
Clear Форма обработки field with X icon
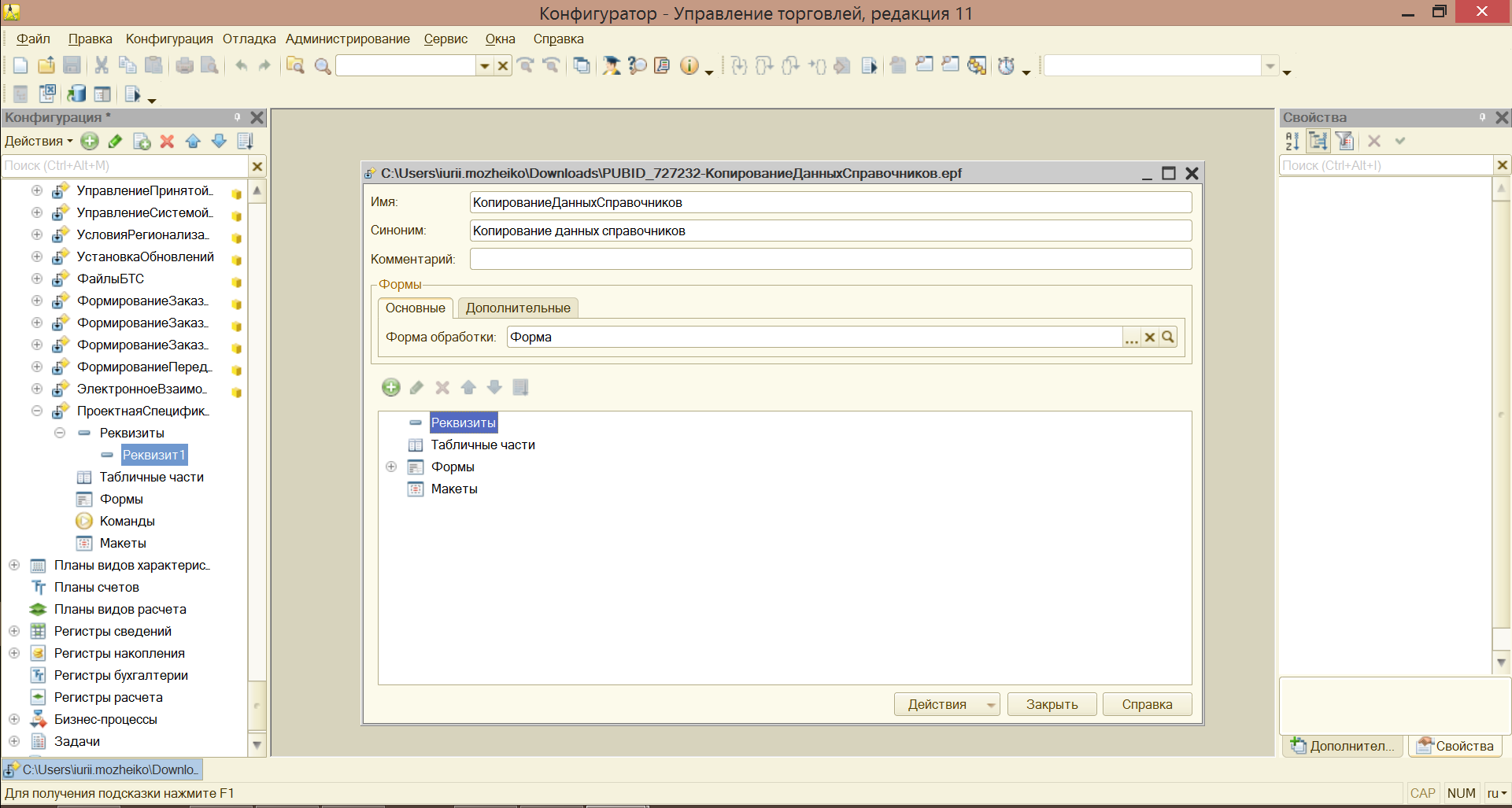click(x=1150, y=338)
